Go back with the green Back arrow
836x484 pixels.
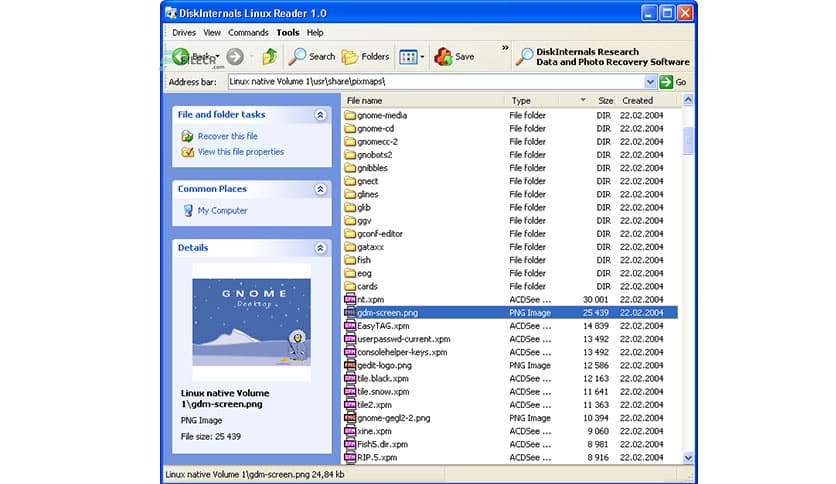pos(180,57)
